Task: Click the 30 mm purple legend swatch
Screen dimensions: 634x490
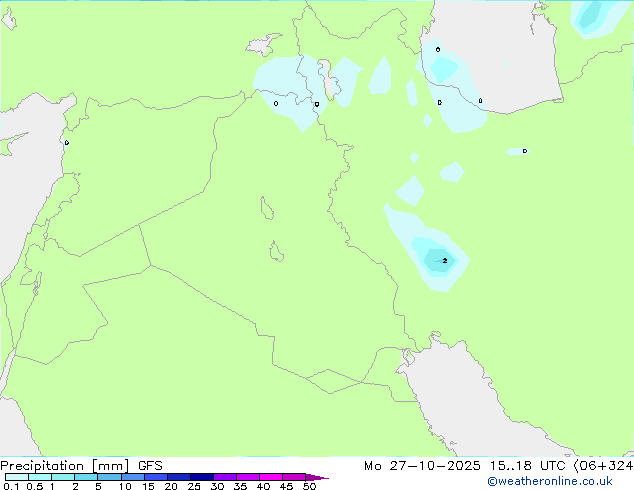Action: [225, 477]
